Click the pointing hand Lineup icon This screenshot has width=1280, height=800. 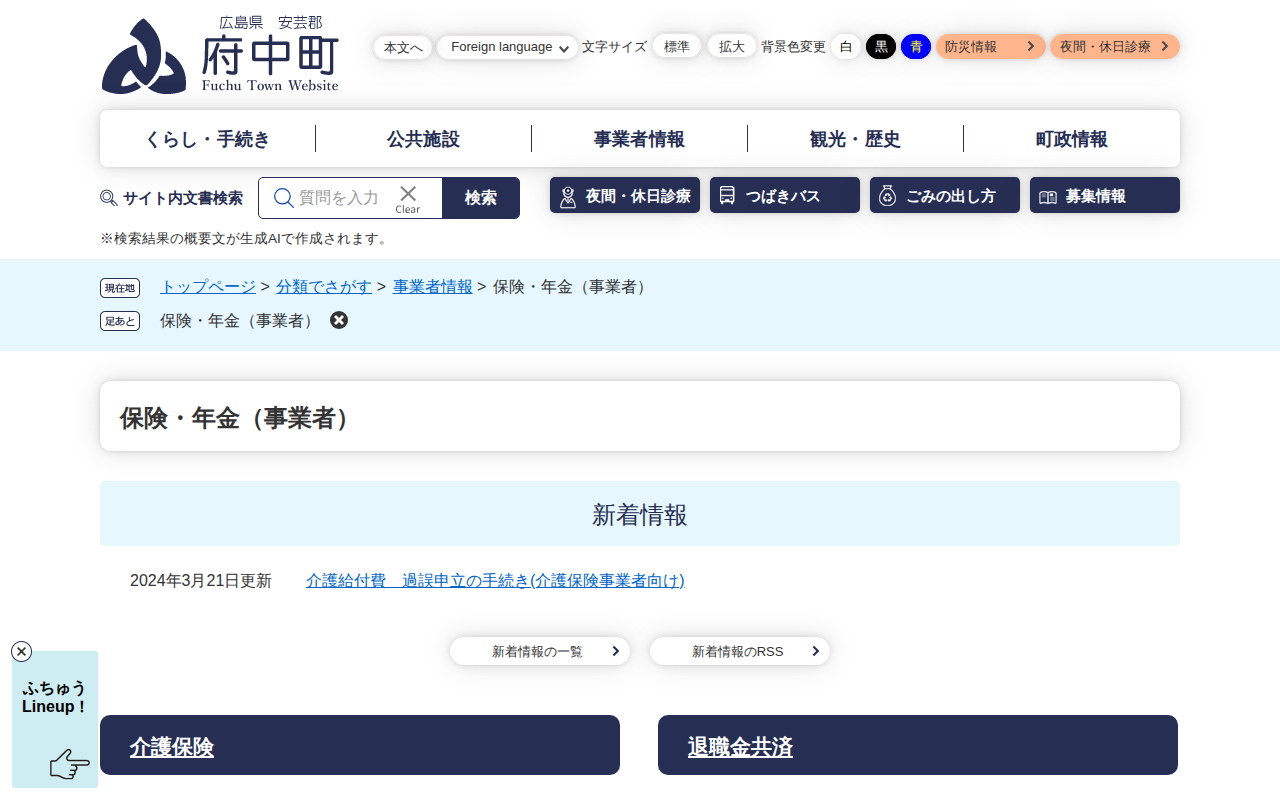coord(69,765)
